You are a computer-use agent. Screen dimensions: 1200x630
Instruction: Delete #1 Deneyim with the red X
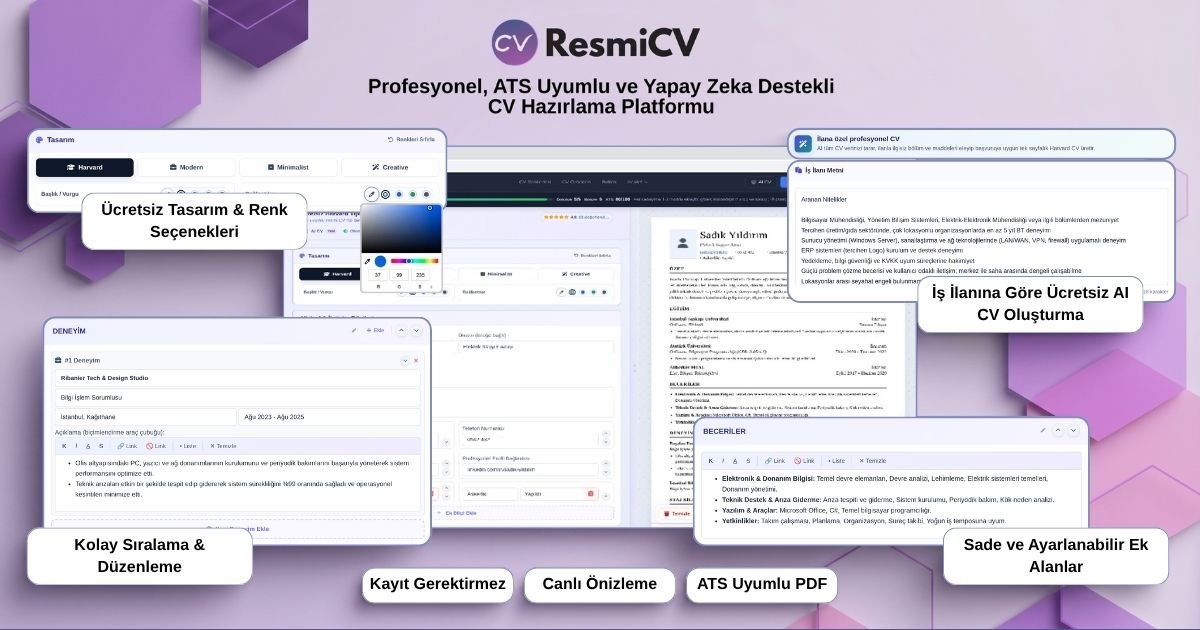[416, 360]
